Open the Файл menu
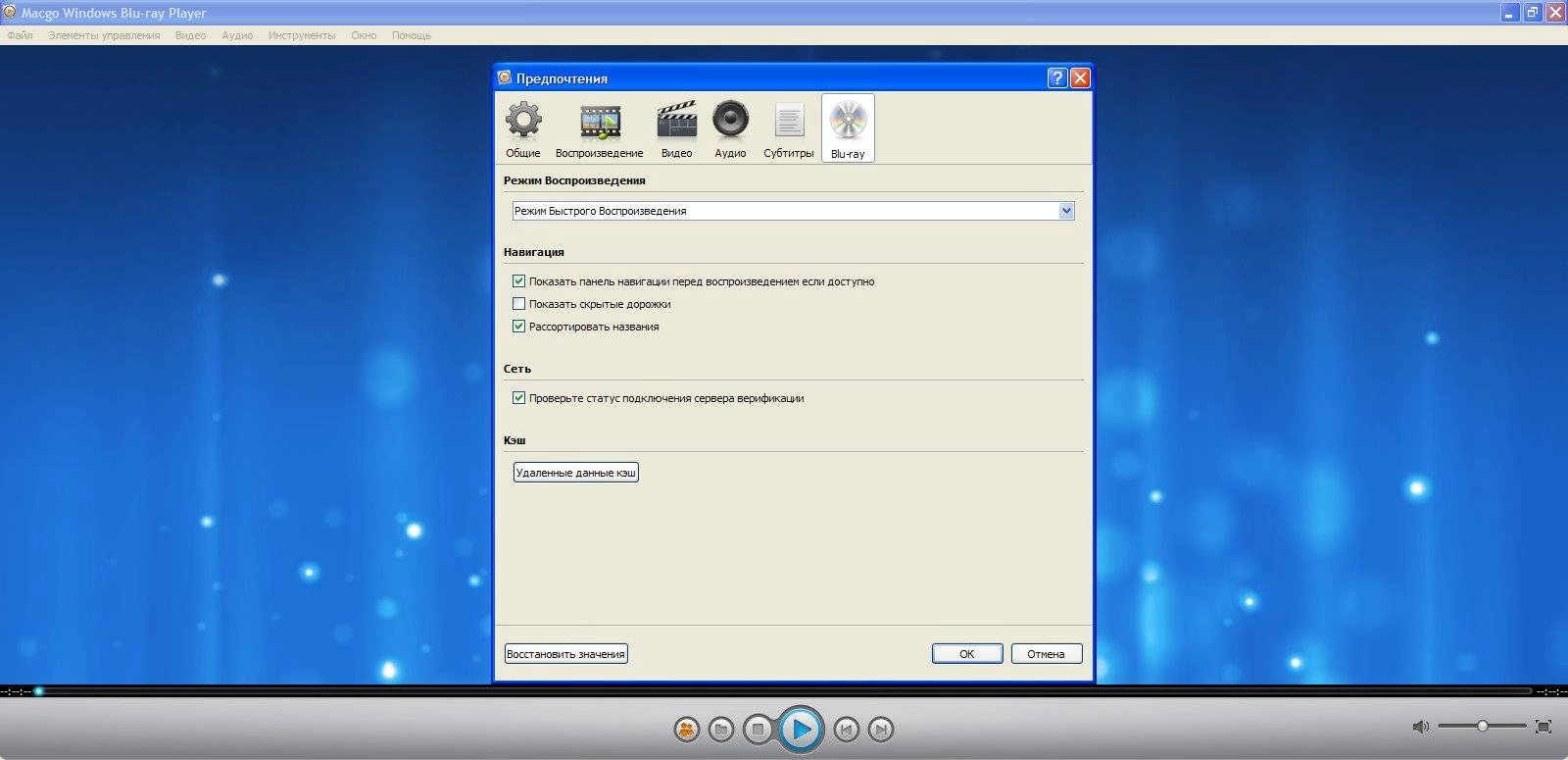The width and height of the screenshot is (1568, 760). [20, 35]
